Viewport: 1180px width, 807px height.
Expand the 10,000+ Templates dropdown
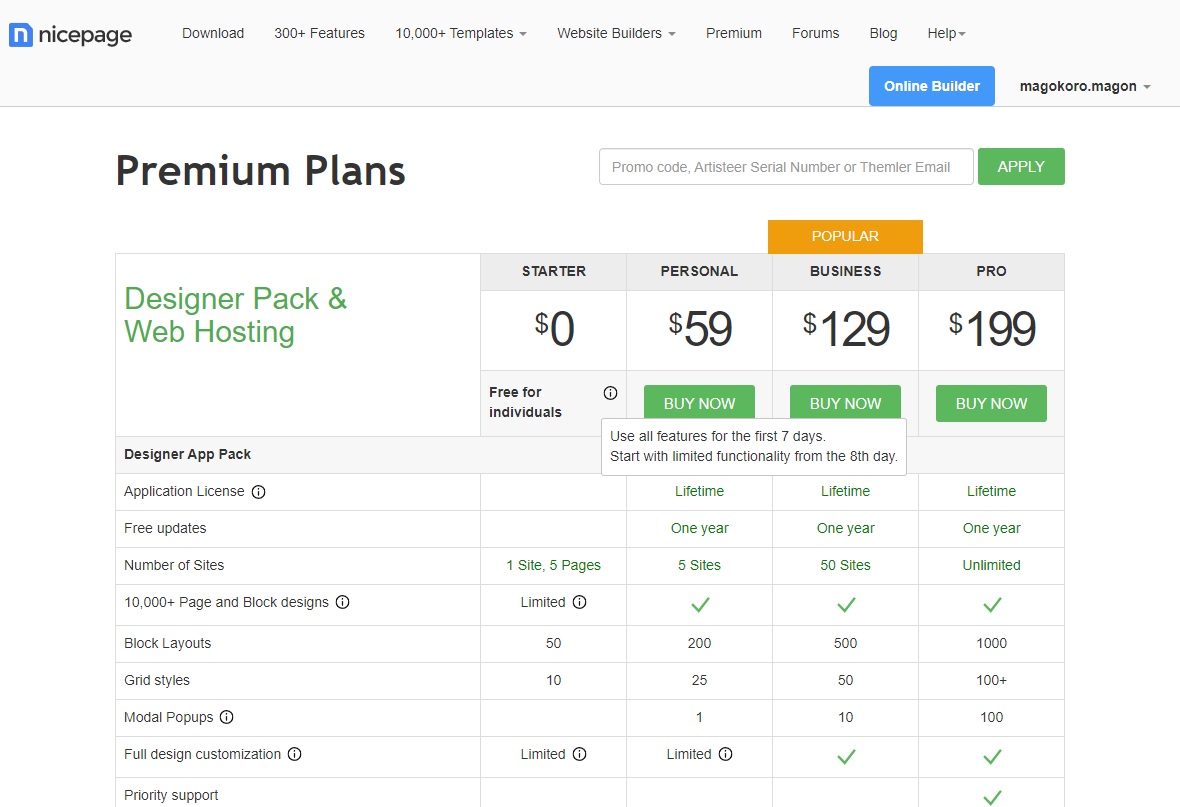point(460,33)
